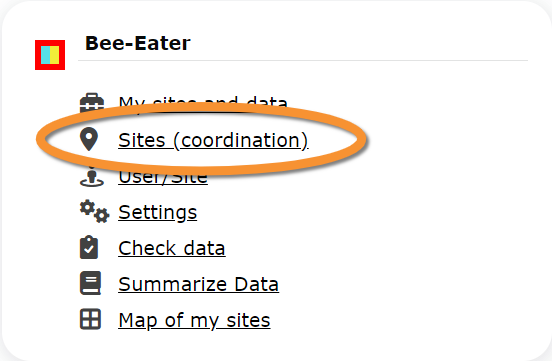The width and height of the screenshot is (552, 361).
Task: Click the cyan half of project swatch
Action: 45,55
